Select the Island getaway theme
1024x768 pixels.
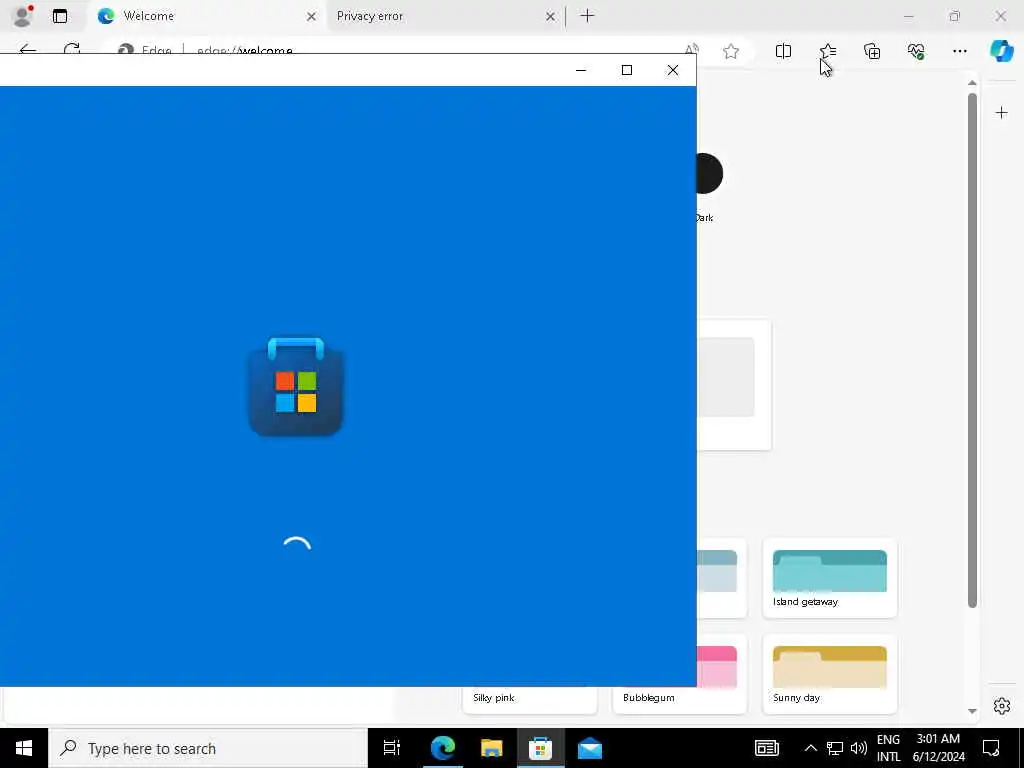click(829, 578)
